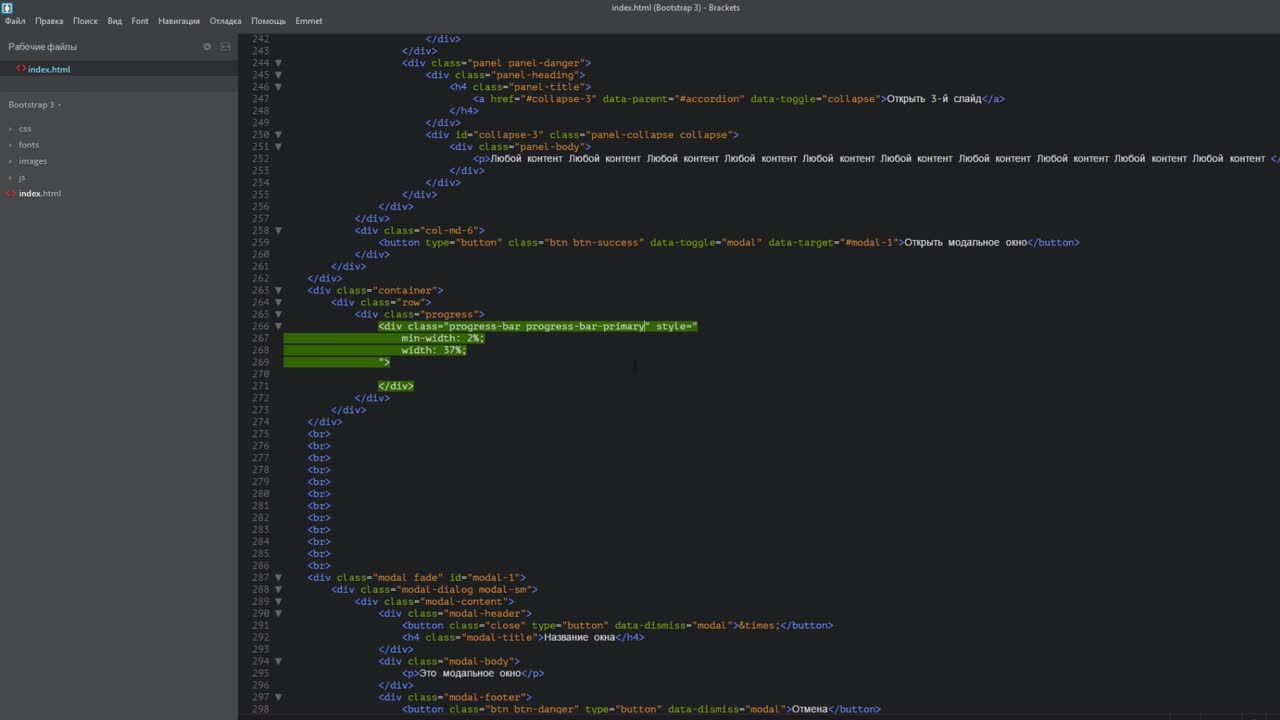Click the 'collapse-3' id value on line 250
This screenshot has width=1280, height=720.
508,135
